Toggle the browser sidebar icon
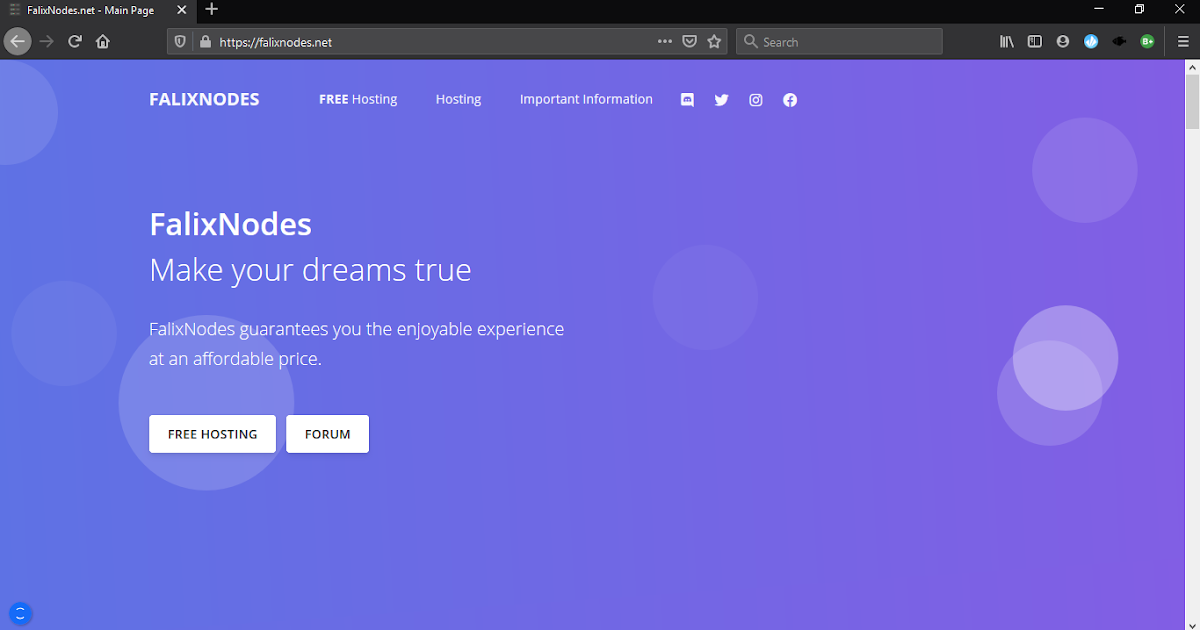The image size is (1200, 630). 1034,41
